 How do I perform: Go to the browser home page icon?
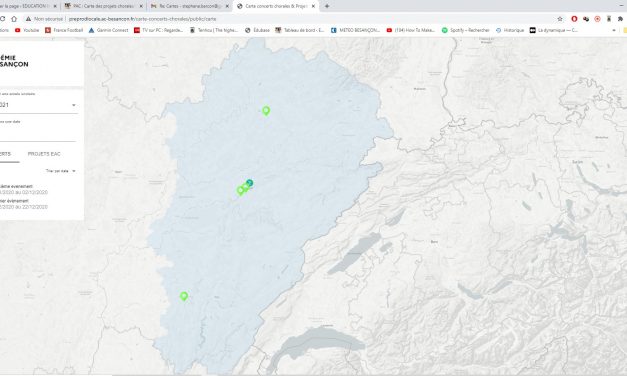(14, 19)
